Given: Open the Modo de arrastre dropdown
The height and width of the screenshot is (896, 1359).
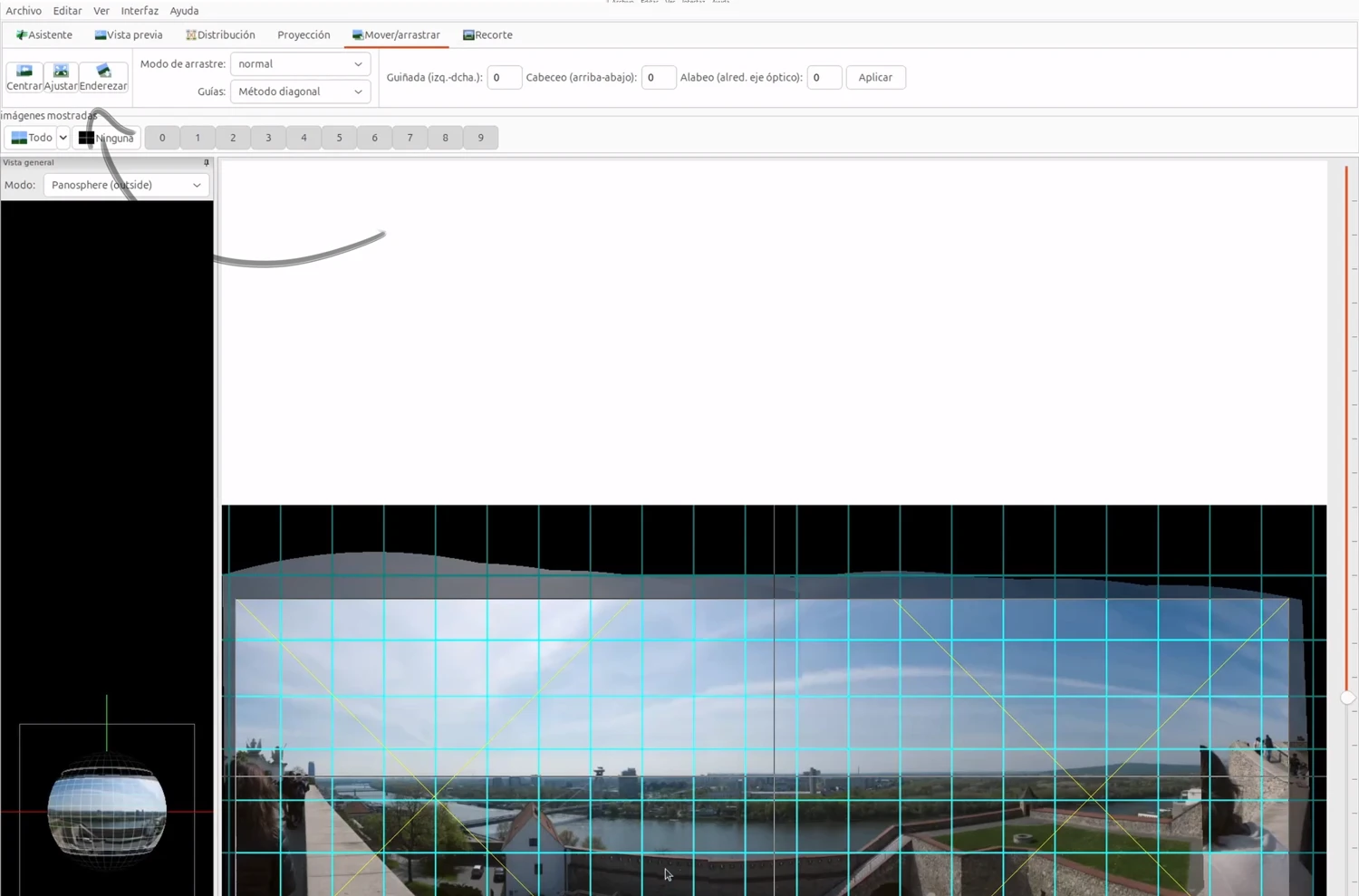Looking at the screenshot, I should point(300,64).
